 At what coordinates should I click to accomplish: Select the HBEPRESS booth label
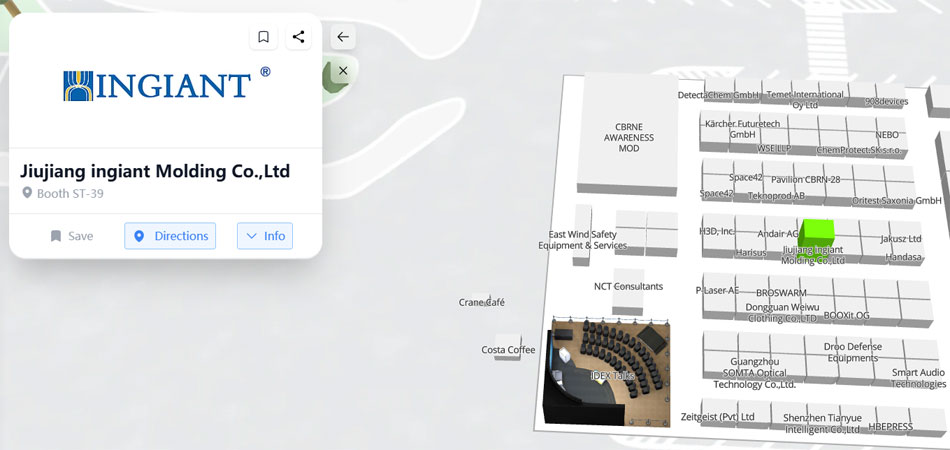click(891, 427)
